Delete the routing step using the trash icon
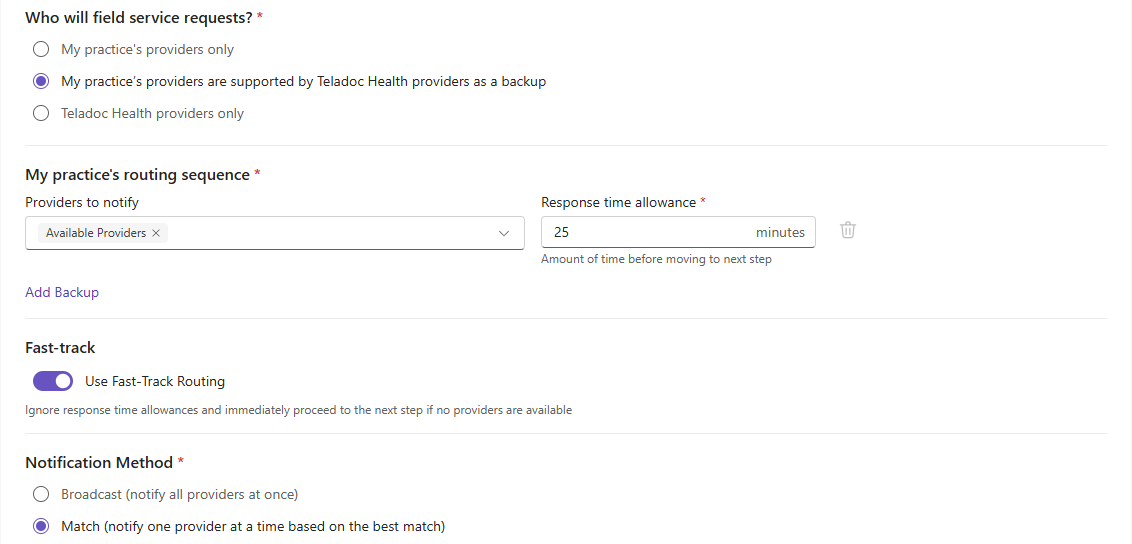Image resolution: width=1132 pixels, height=544 pixels. (848, 231)
